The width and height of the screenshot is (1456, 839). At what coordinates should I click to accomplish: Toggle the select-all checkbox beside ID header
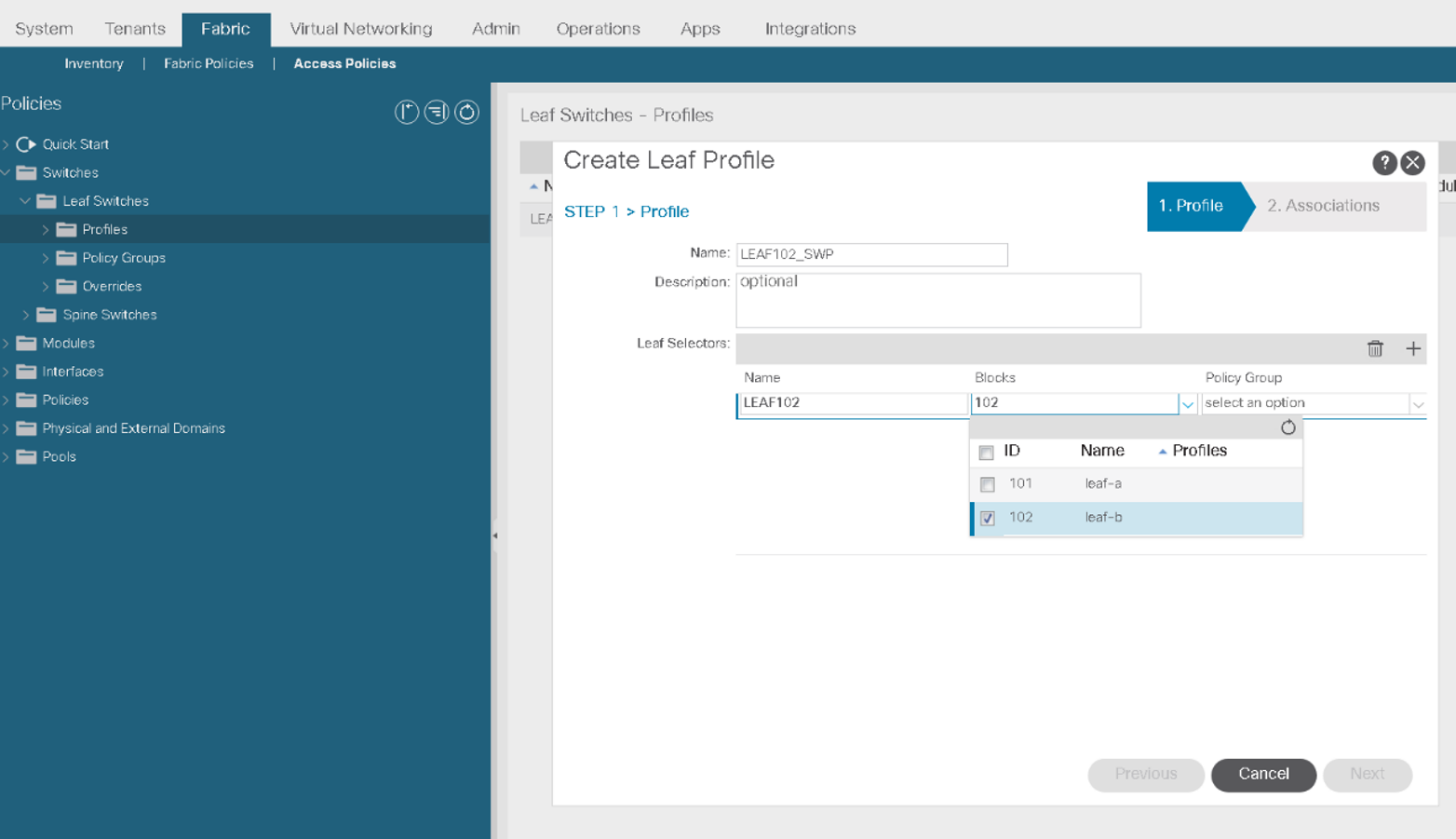(987, 453)
